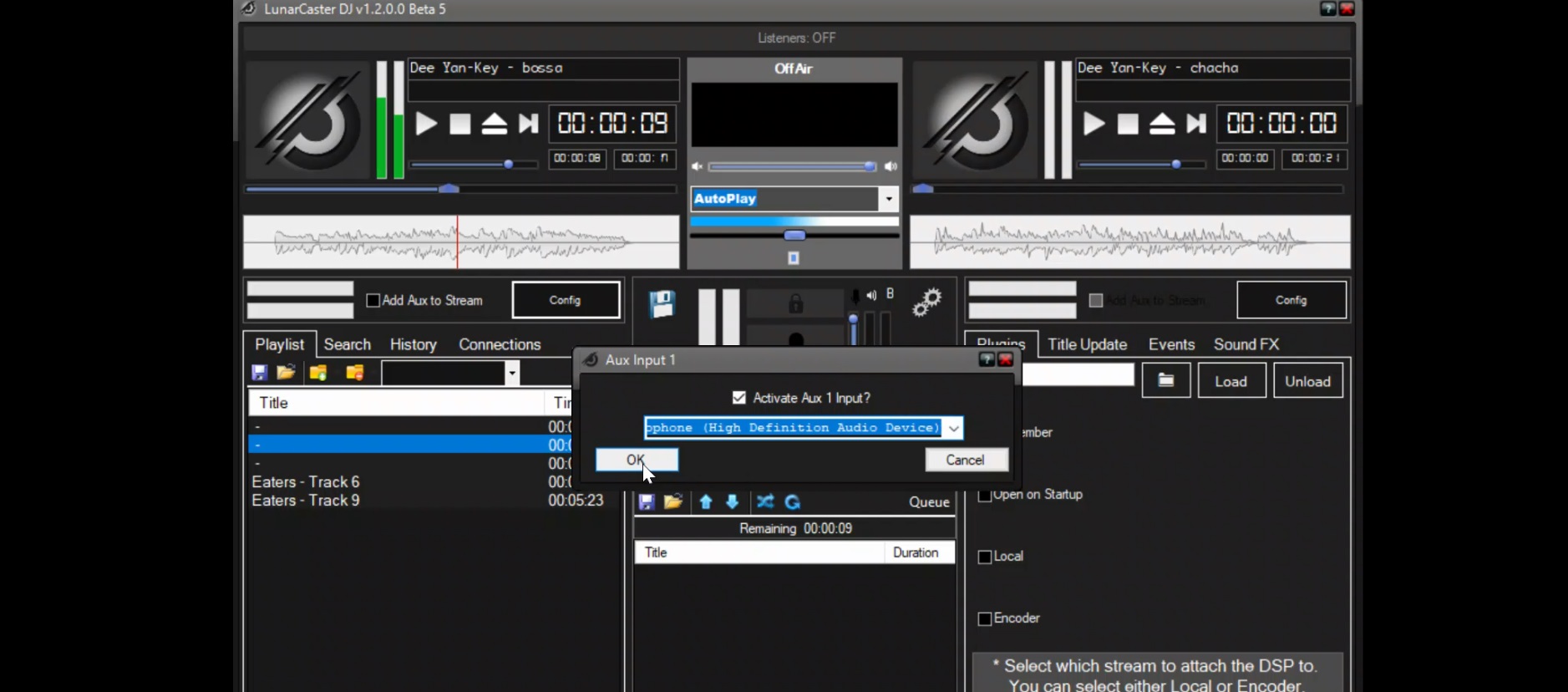Confirm Aux Input dialog with OK
Screen dimensions: 1568x692
(x=637, y=460)
